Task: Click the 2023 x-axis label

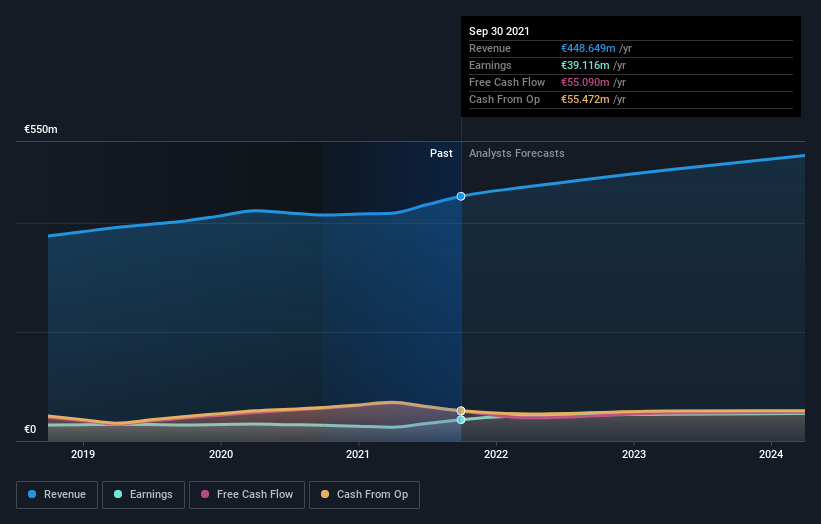Action: coord(634,454)
